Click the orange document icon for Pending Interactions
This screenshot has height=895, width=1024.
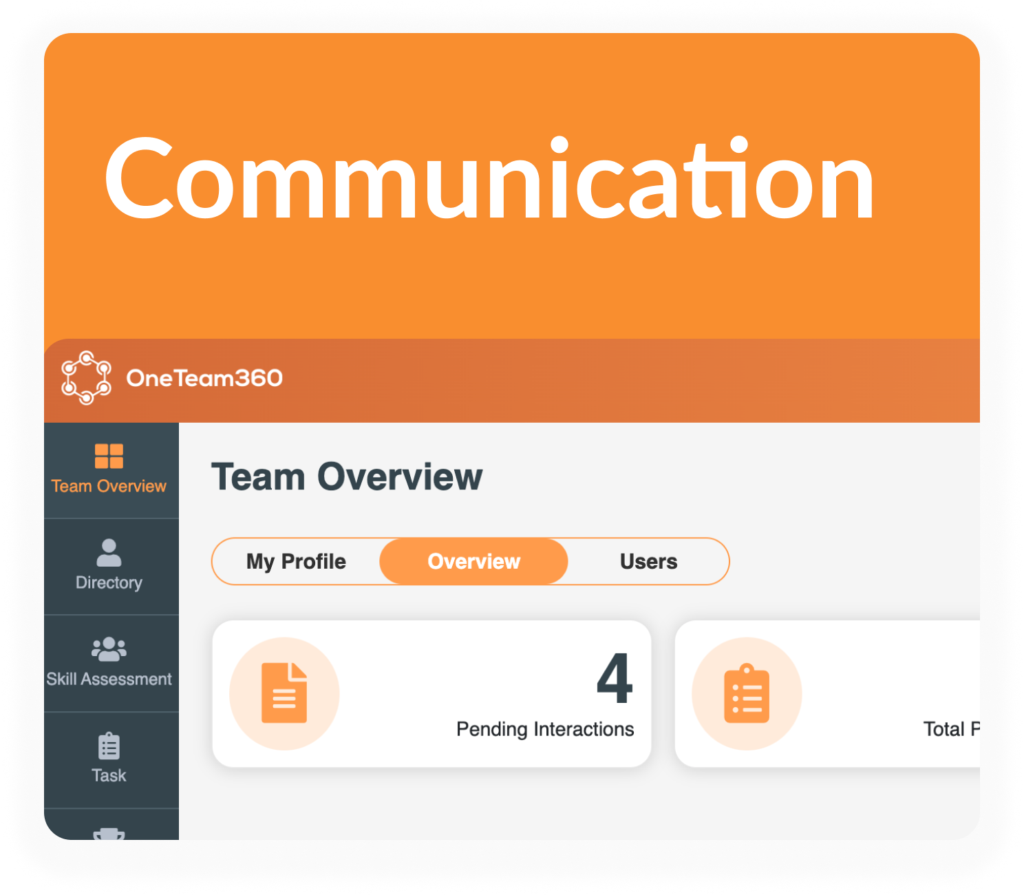tap(284, 692)
